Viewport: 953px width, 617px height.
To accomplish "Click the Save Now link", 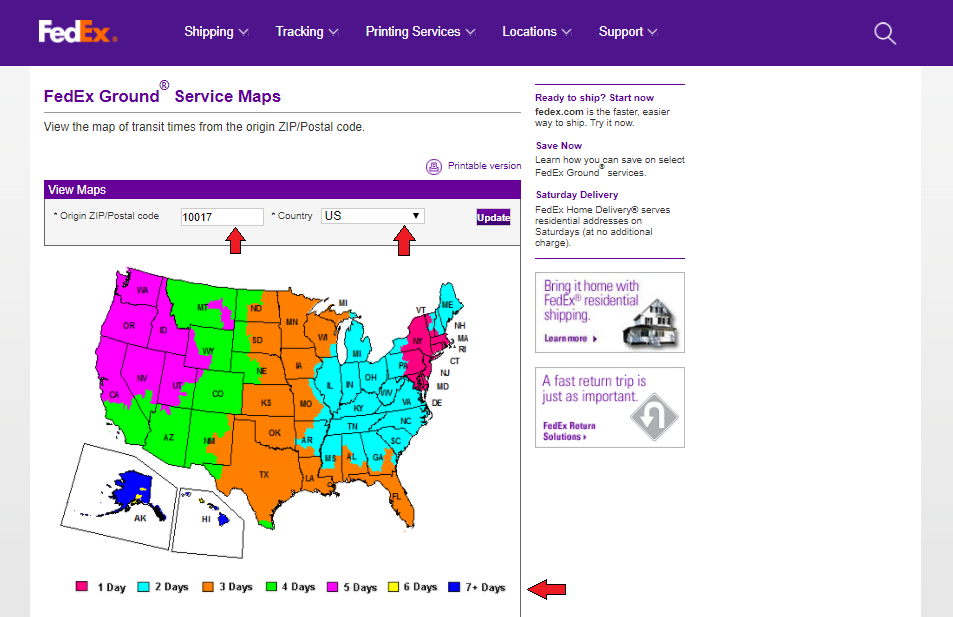I will click(x=559, y=146).
